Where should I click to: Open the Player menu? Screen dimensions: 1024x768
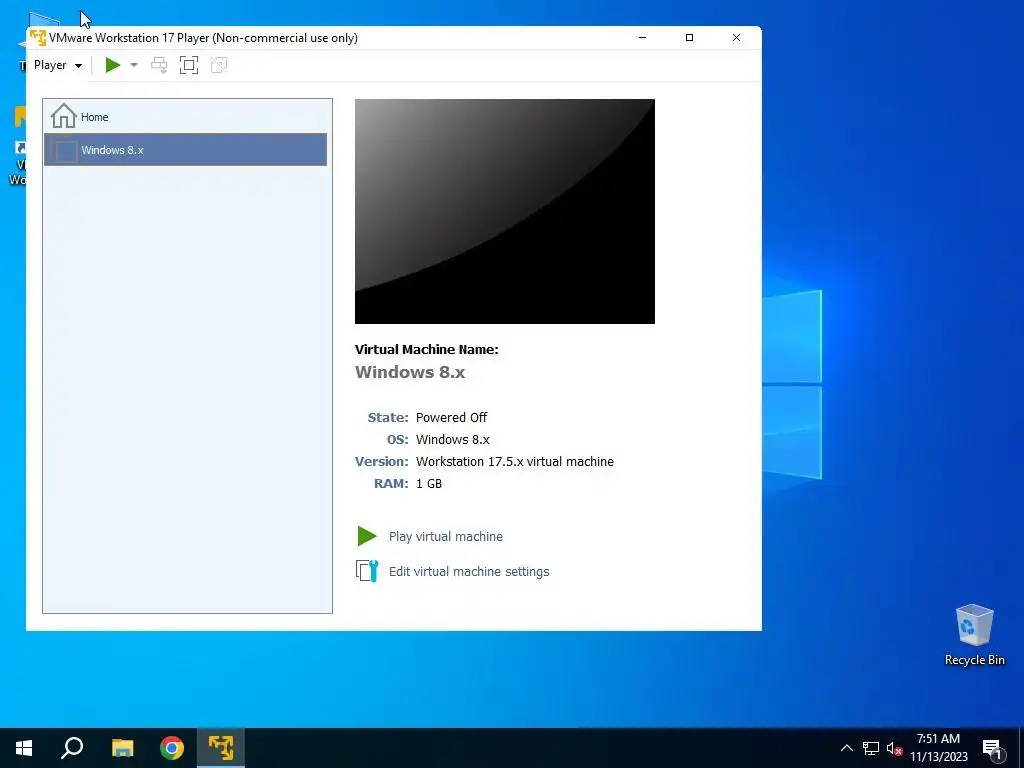[x=57, y=65]
